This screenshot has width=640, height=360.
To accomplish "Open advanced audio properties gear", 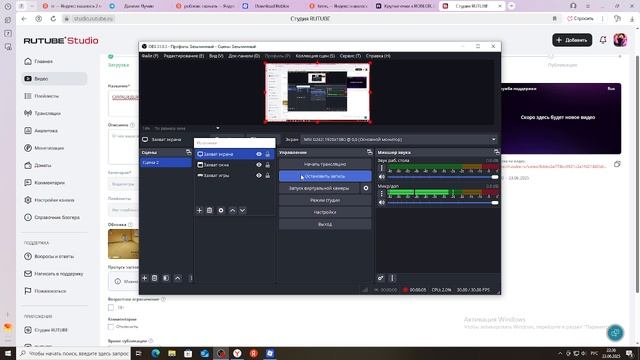I will pos(380,278).
